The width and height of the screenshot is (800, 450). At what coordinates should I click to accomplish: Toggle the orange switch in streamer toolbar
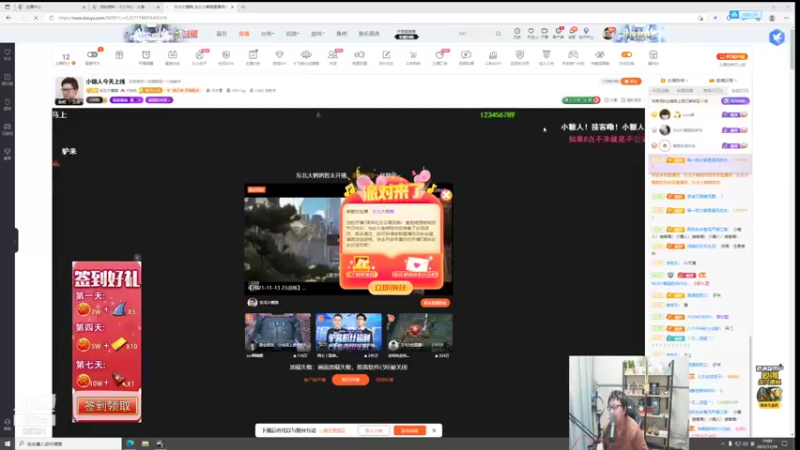[627, 55]
